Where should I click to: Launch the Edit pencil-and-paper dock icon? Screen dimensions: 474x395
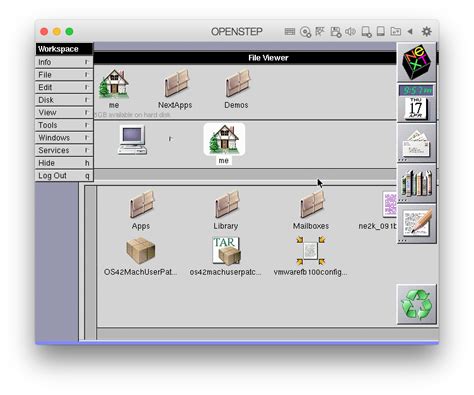coord(417,224)
